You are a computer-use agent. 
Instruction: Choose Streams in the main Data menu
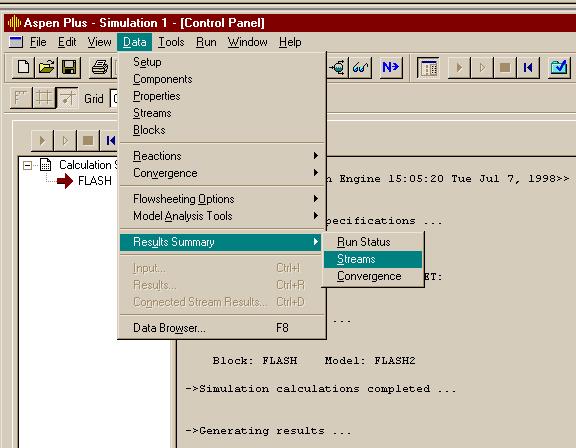(x=222, y=113)
